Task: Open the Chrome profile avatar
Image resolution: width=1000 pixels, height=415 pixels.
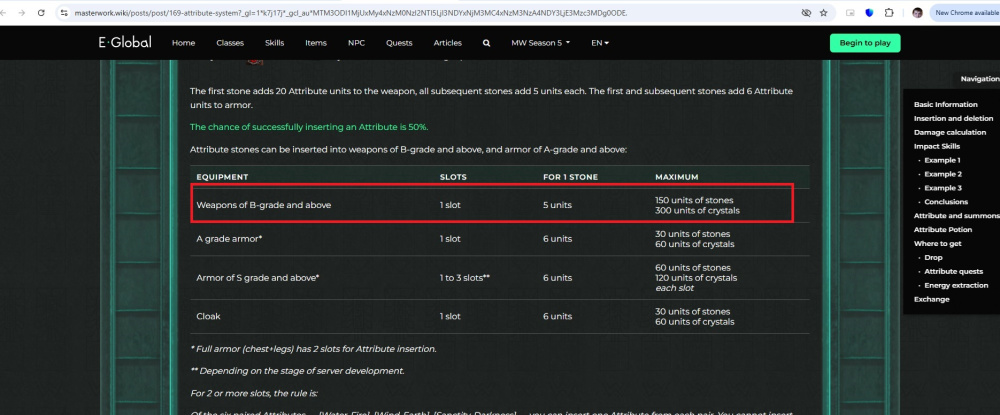Action: (x=917, y=13)
